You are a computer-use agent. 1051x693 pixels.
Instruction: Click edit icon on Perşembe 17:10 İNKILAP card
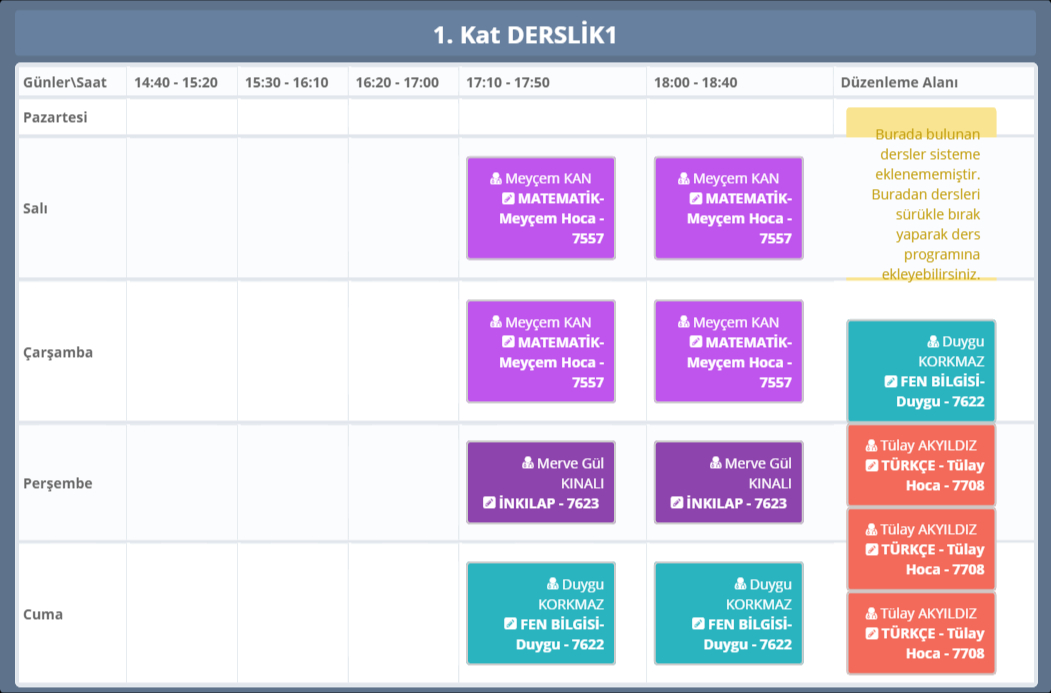click(x=489, y=503)
